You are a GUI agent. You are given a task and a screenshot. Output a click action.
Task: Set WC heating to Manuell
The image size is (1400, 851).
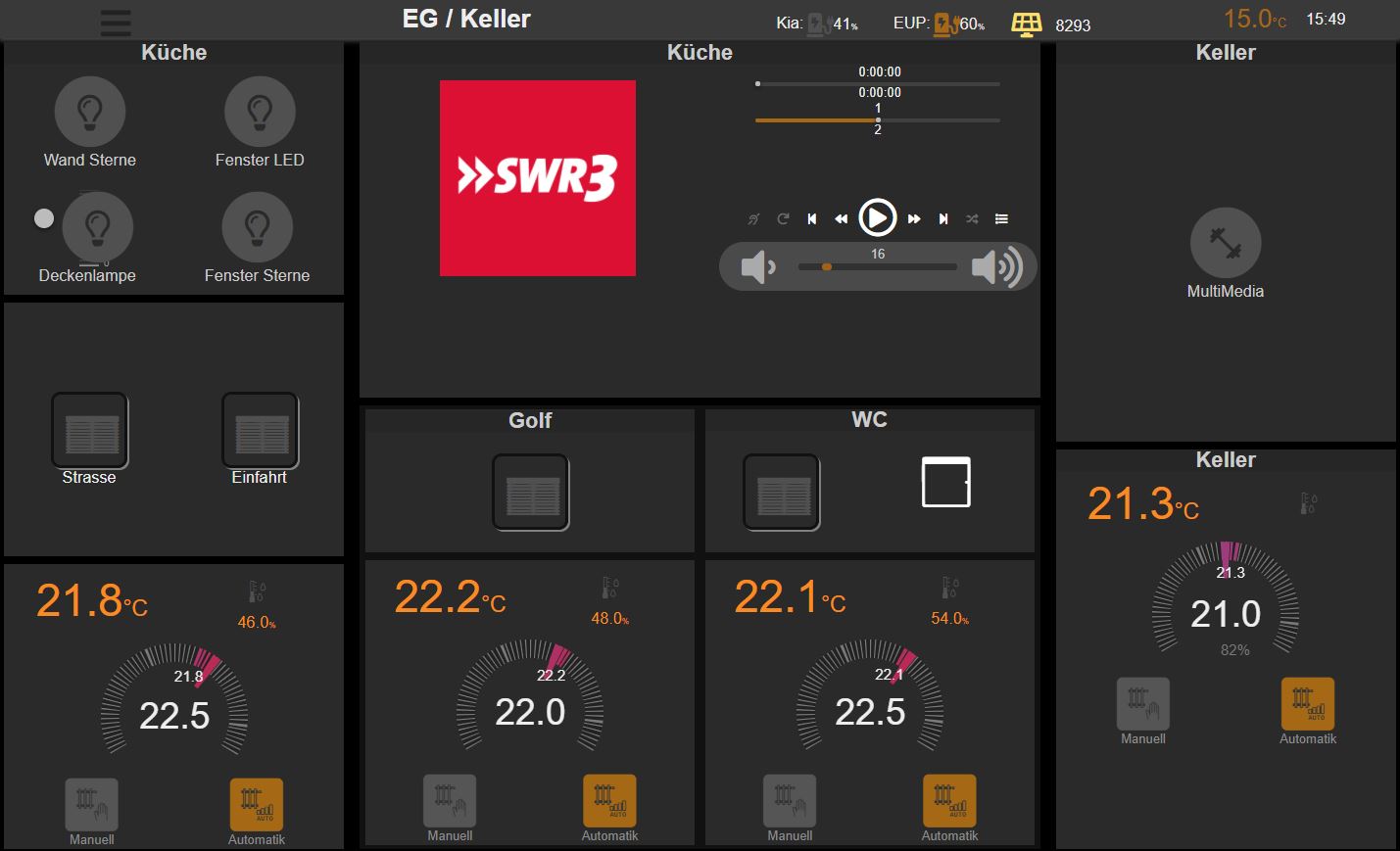coord(790,801)
